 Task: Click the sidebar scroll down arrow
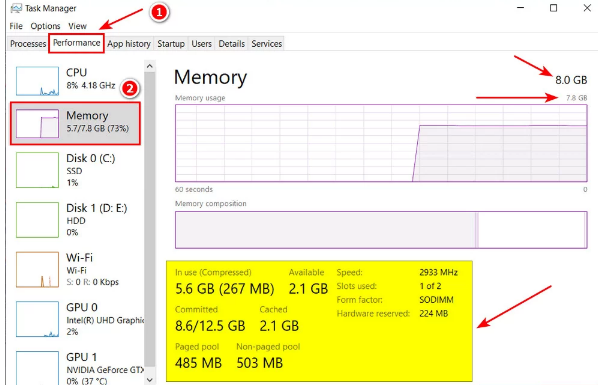click(150, 380)
